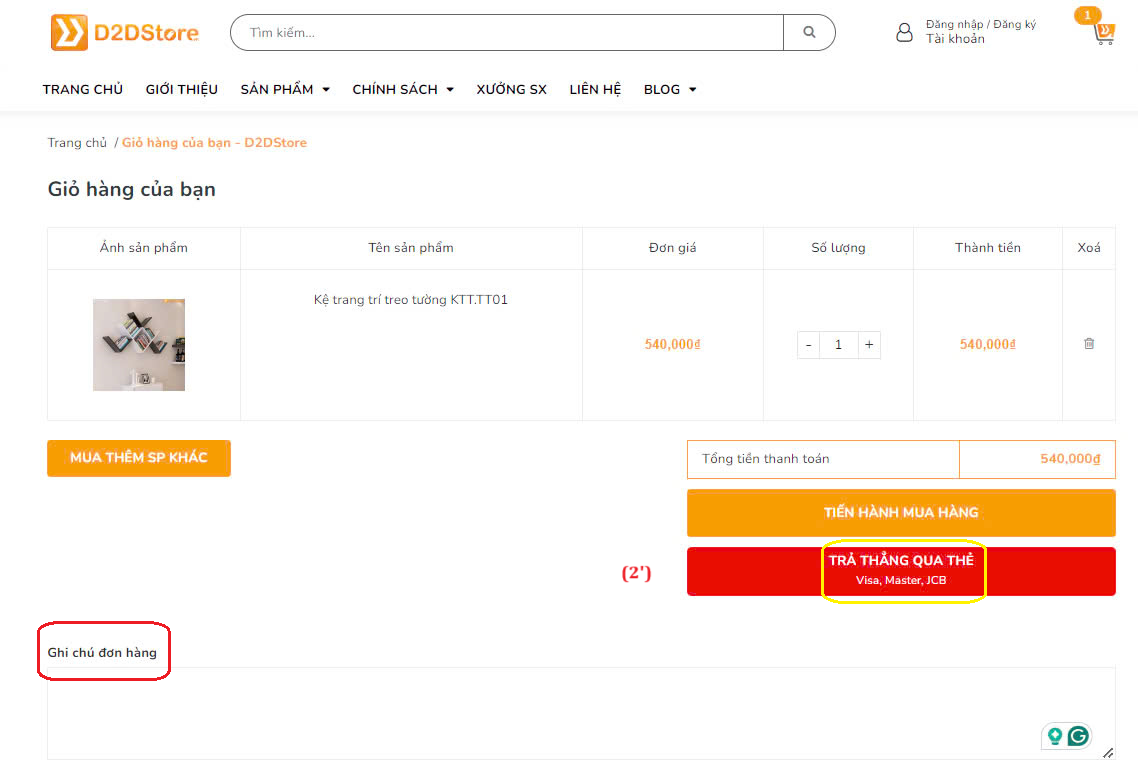Image resolution: width=1138 pixels, height=771 pixels.
Task: Click the Grammarly icon in the note box
Action: (1078, 736)
